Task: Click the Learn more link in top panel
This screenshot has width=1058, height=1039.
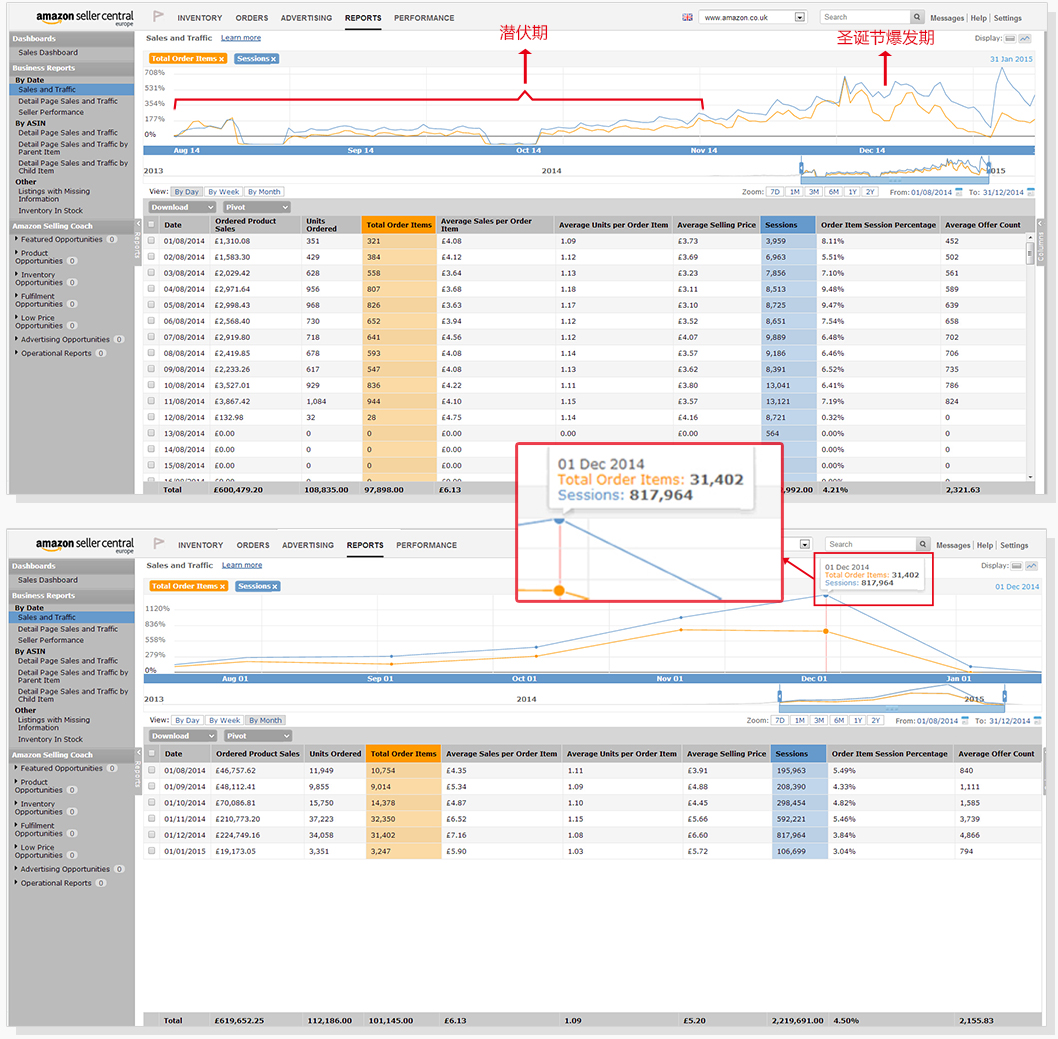Action: 241,38
